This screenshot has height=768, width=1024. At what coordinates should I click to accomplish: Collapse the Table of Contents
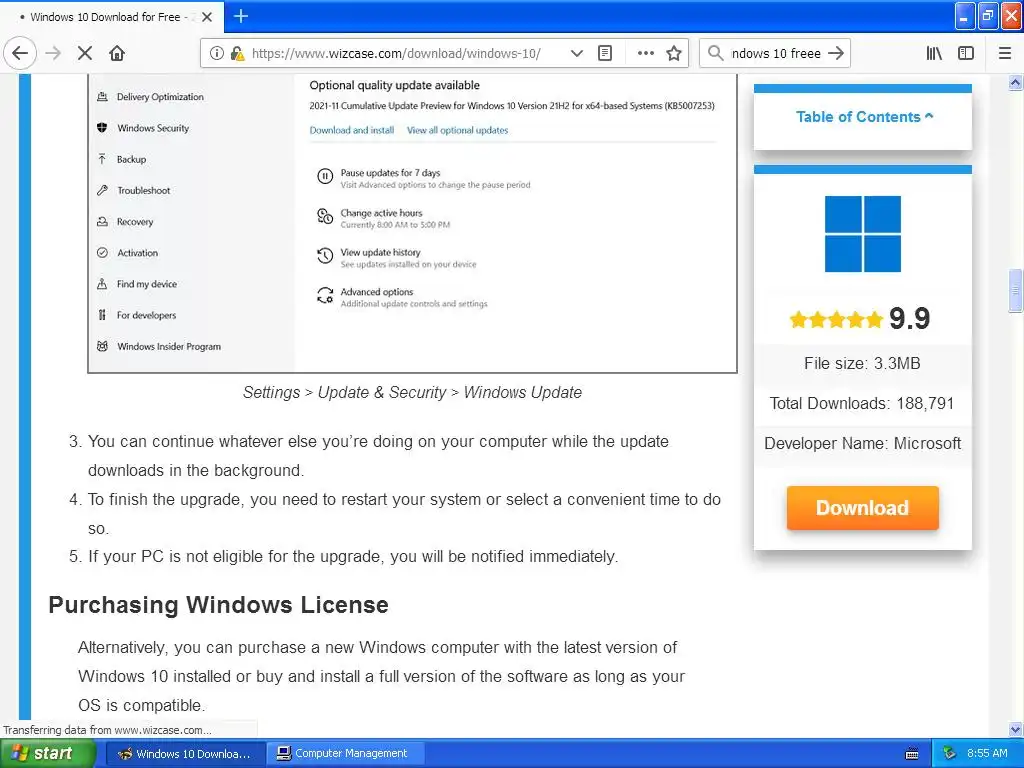pos(863,117)
